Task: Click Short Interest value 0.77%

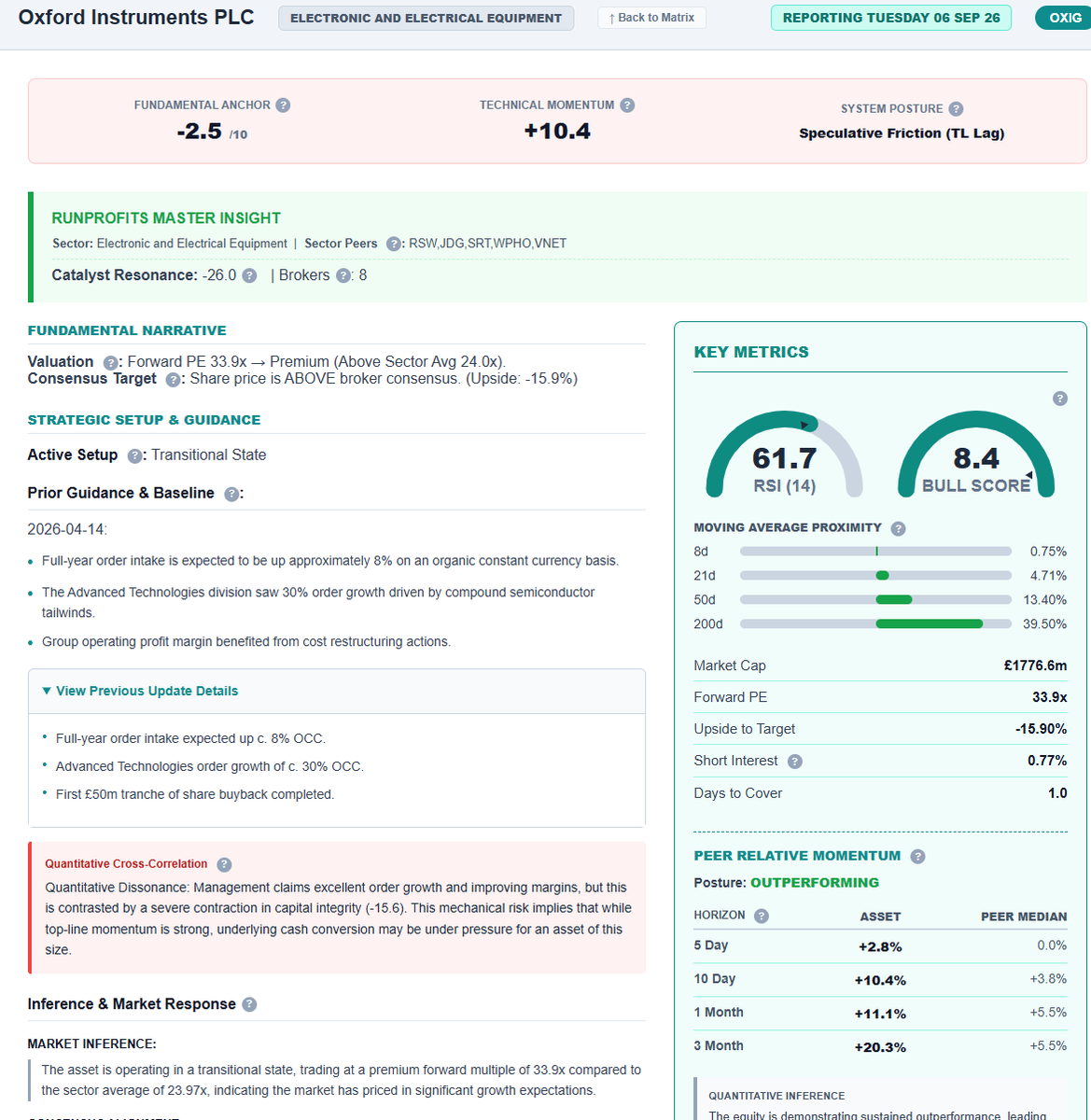Action: click(x=1047, y=761)
